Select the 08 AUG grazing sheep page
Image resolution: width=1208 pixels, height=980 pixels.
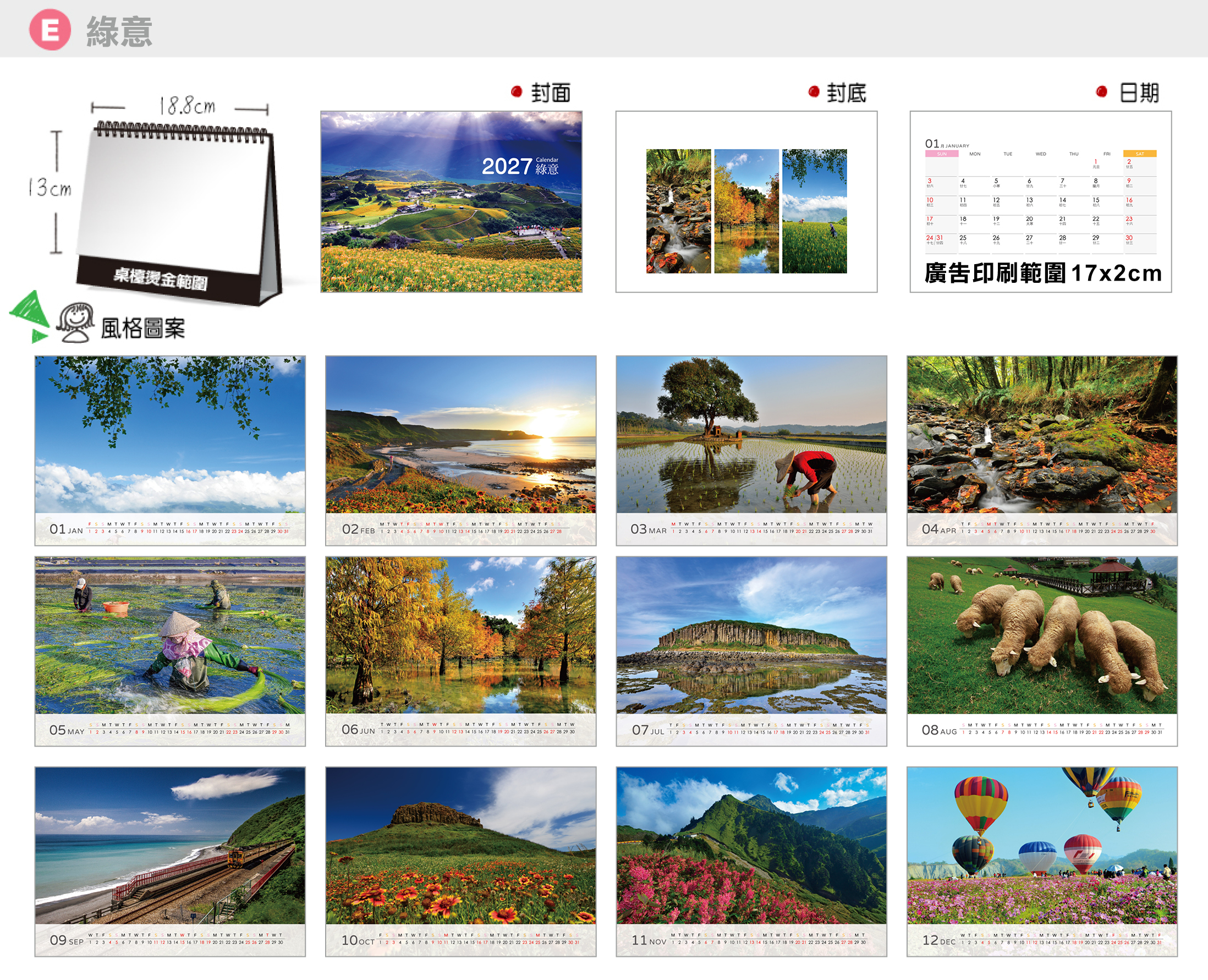click(x=1041, y=651)
